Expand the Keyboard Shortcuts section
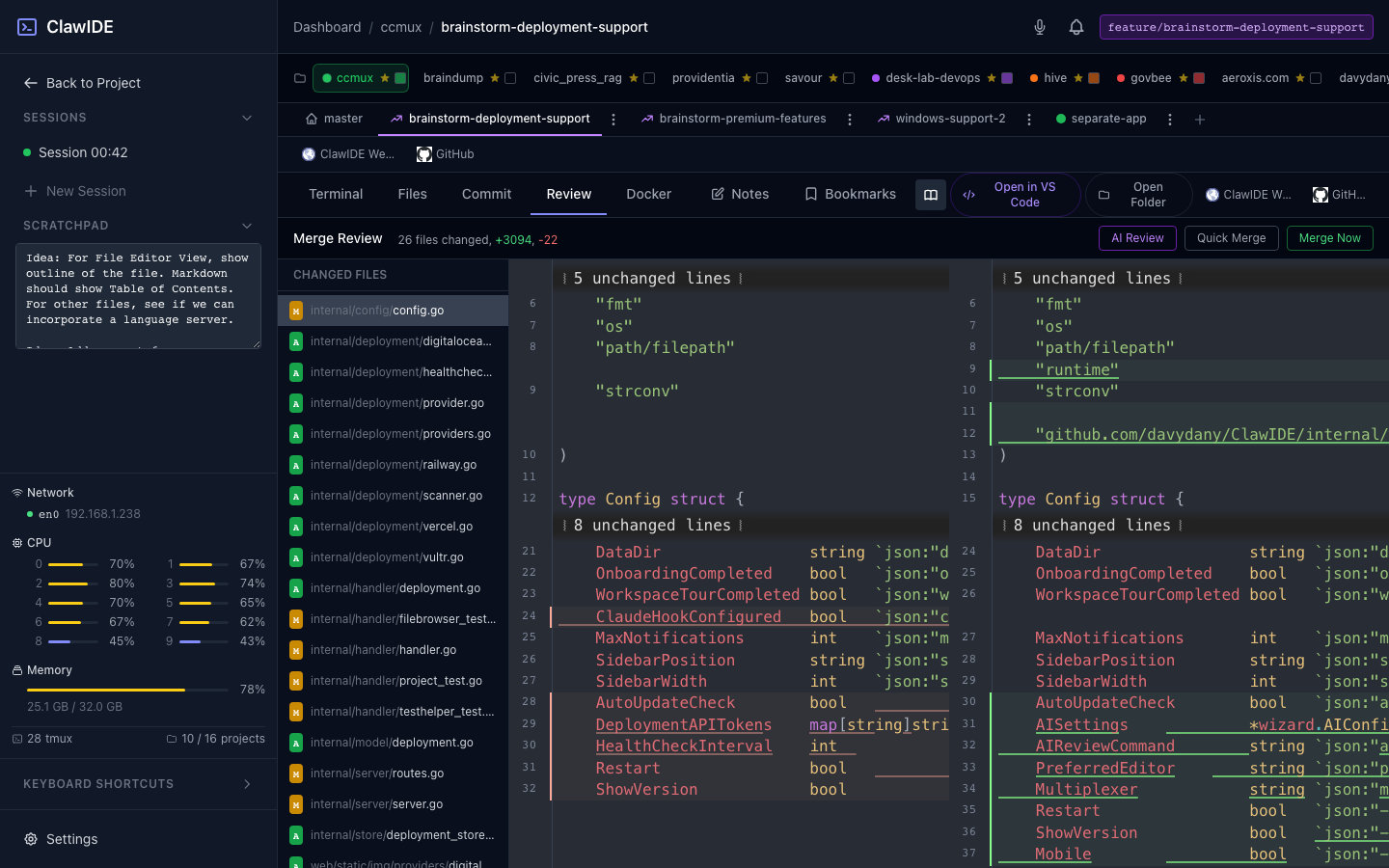This screenshot has width=1389, height=868. click(x=247, y=784)
